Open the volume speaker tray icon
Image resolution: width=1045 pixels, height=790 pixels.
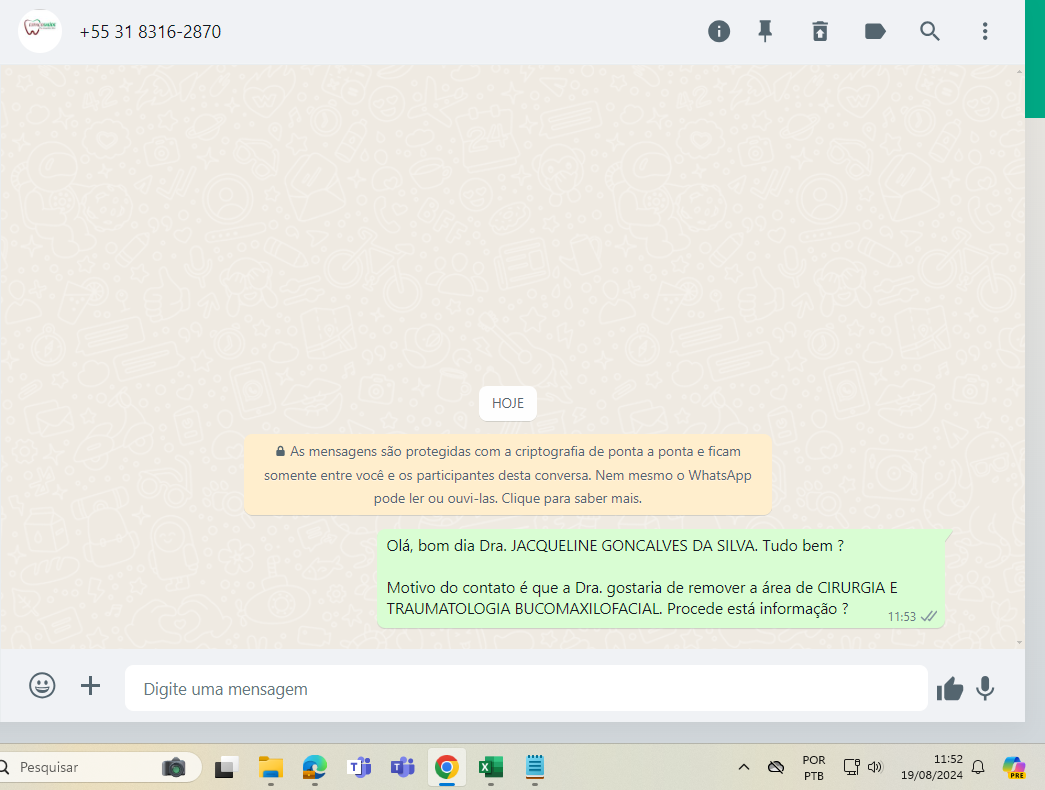coord(875,767)
